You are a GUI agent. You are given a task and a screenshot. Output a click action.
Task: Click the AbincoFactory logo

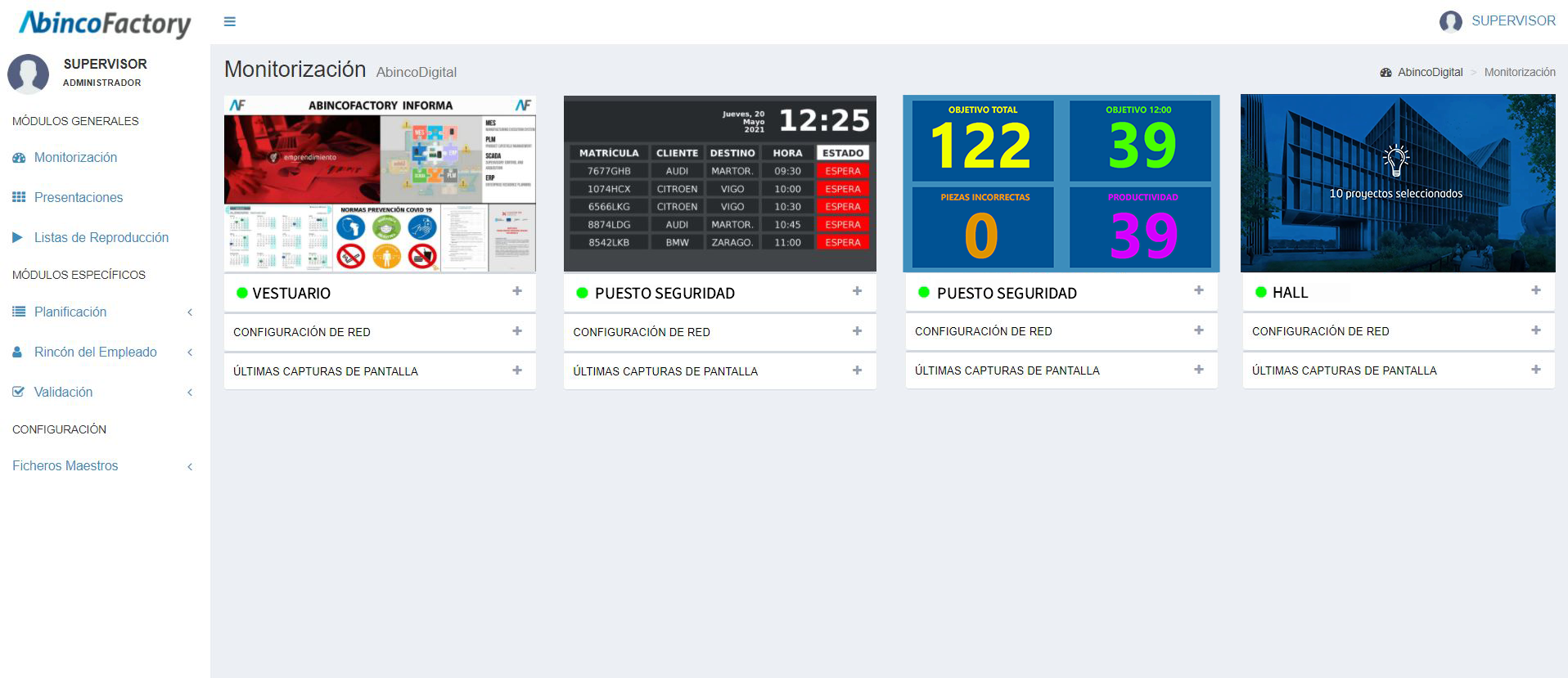(x=105, y=24)
